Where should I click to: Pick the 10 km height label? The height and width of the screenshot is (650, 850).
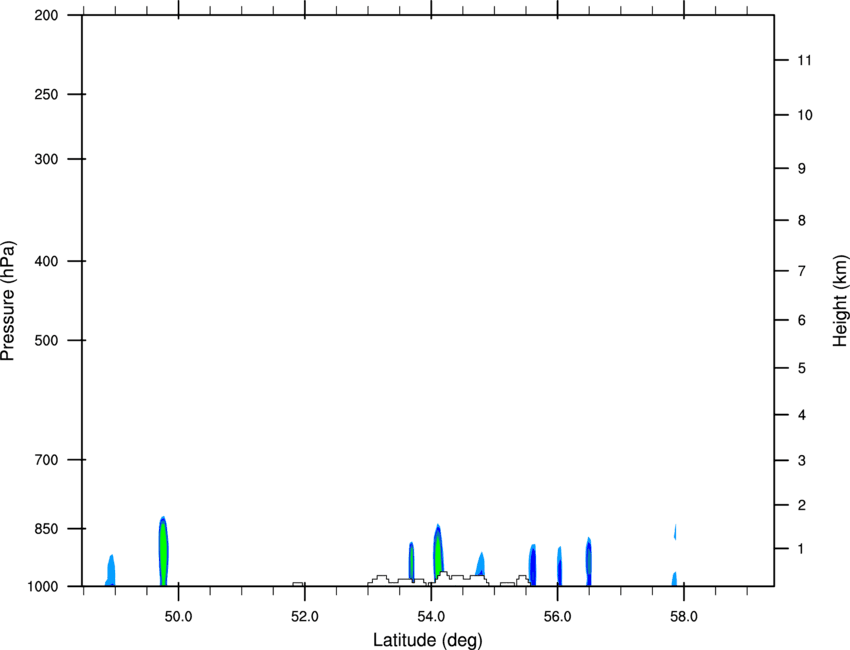(804, 115)
